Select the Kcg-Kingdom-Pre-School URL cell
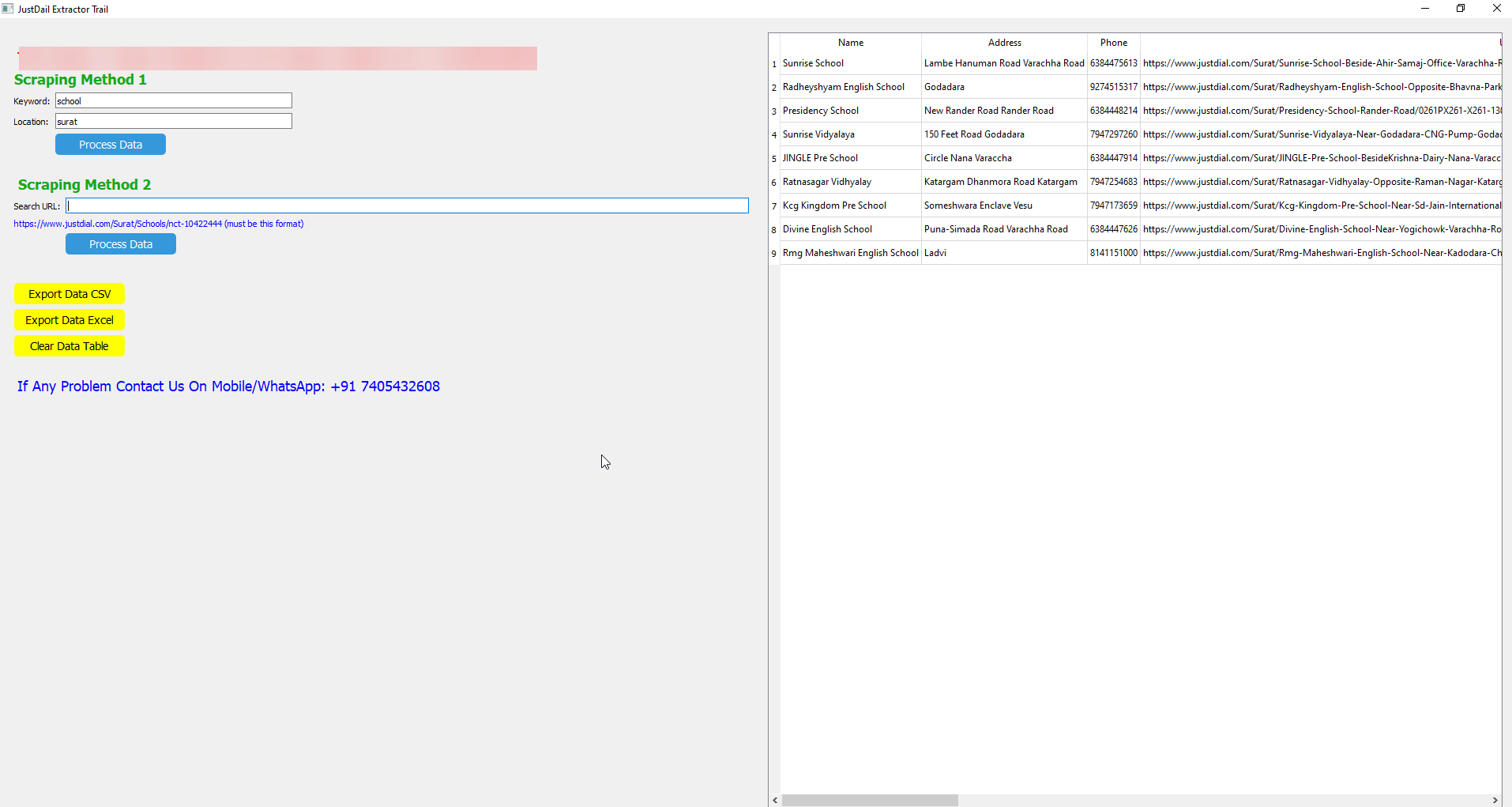1512x807 pixels. (x=1321, y=206)
